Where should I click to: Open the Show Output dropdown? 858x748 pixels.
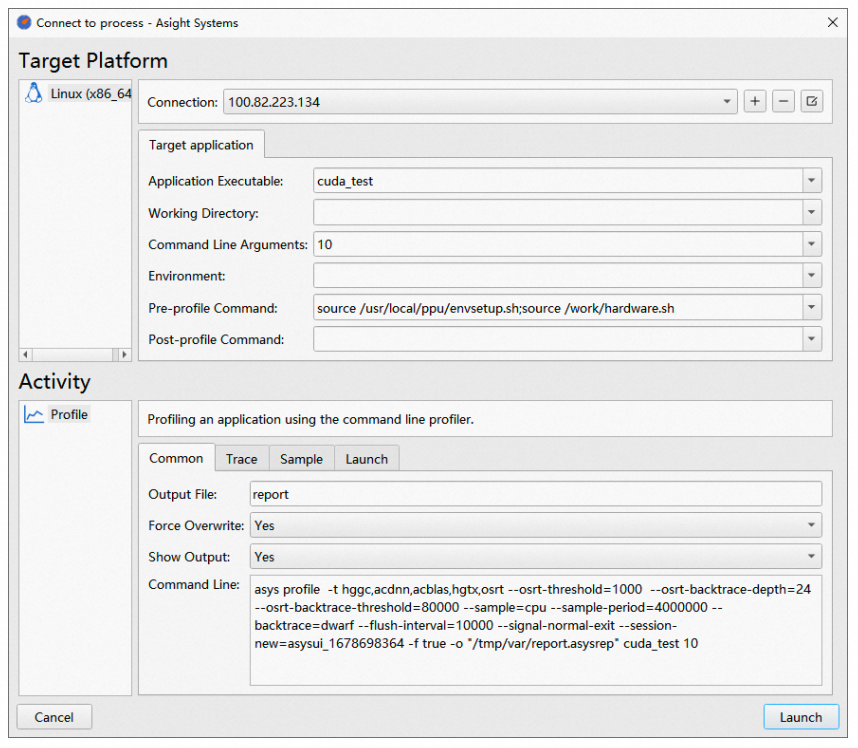811,557
